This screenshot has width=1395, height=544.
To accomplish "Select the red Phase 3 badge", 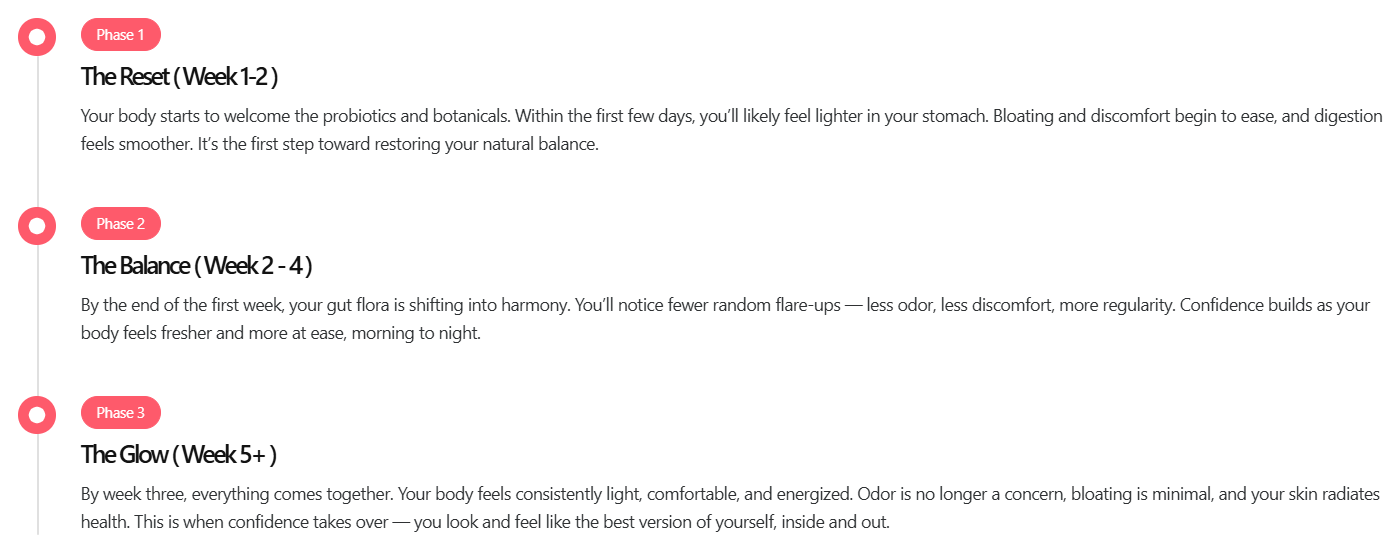I will click(120, 413).
